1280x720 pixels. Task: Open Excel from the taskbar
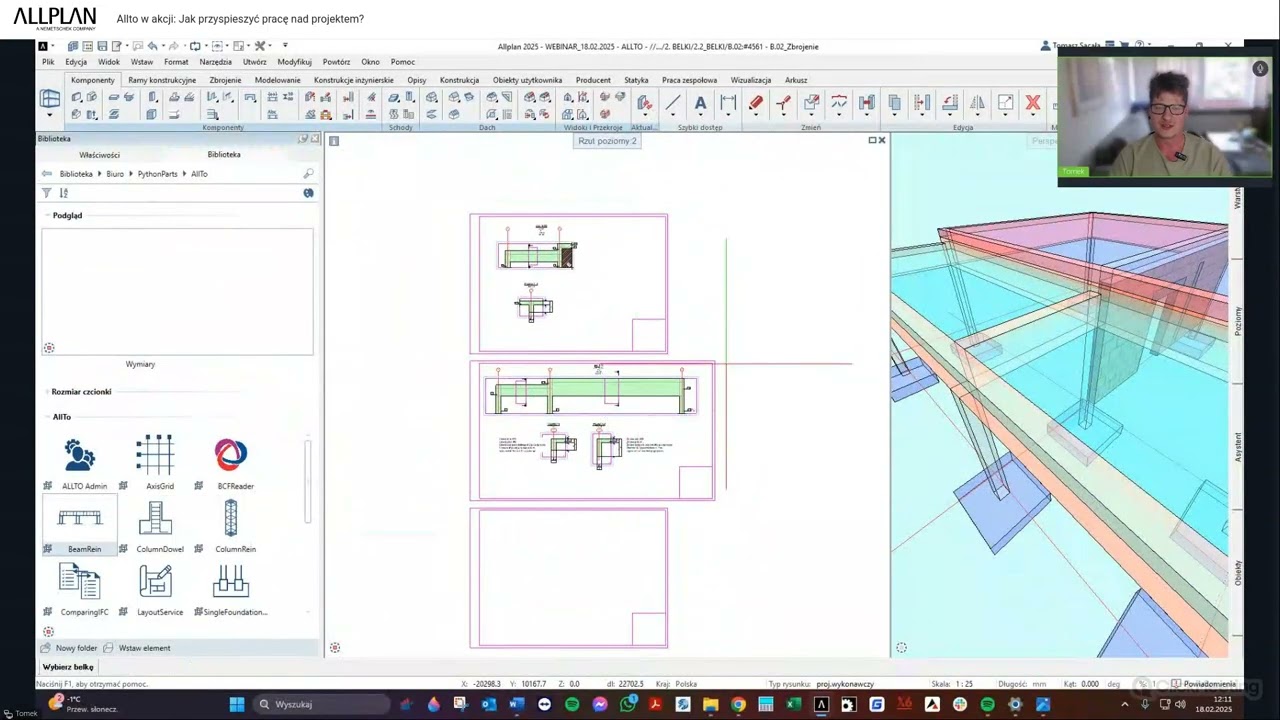coord(793,704)
